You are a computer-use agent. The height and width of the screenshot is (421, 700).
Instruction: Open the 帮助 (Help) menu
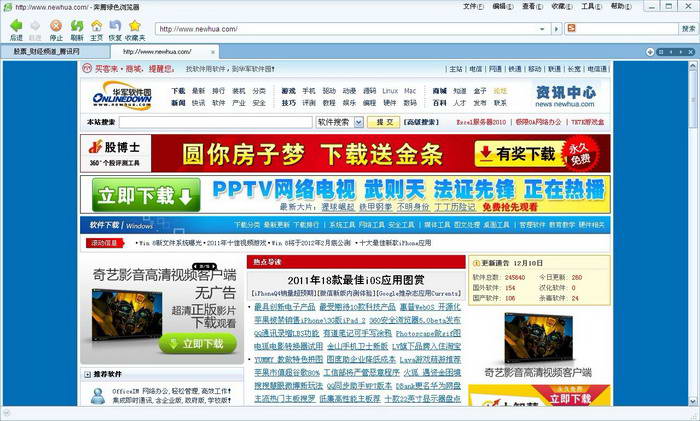tap(621, 6)
